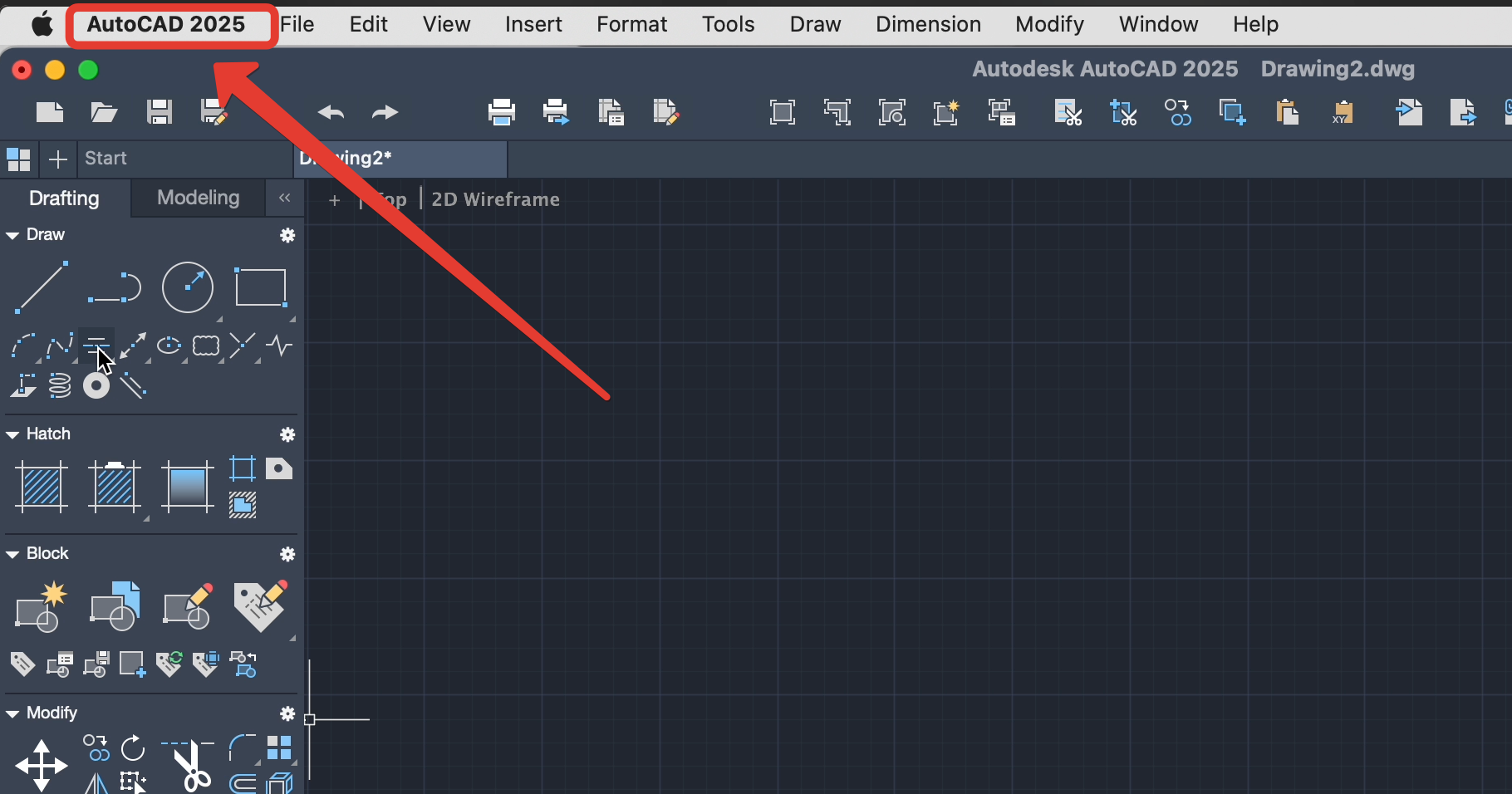This screenshot has width=1512, height=794.
Task: Select the Move tool in the Modify panel
Action: 40,764
